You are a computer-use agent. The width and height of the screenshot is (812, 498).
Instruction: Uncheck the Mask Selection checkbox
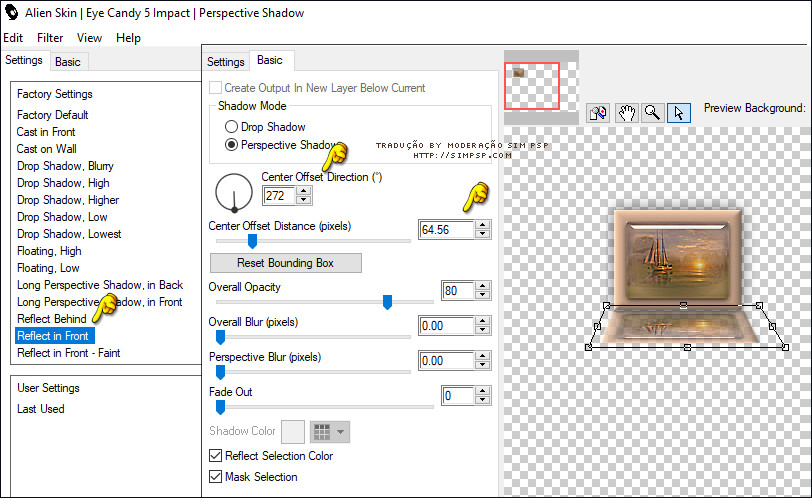coord(216,477)
